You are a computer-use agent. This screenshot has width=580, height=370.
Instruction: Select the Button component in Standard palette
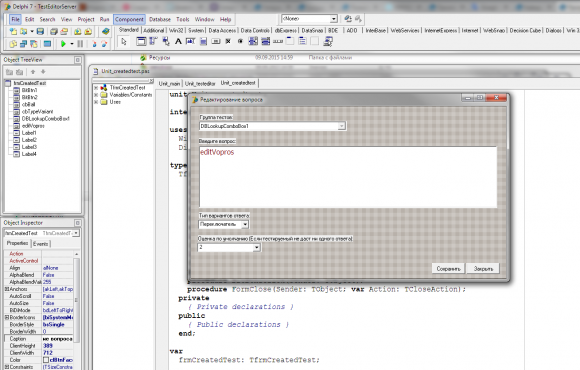pyautogui.click(x=216, y=41)
